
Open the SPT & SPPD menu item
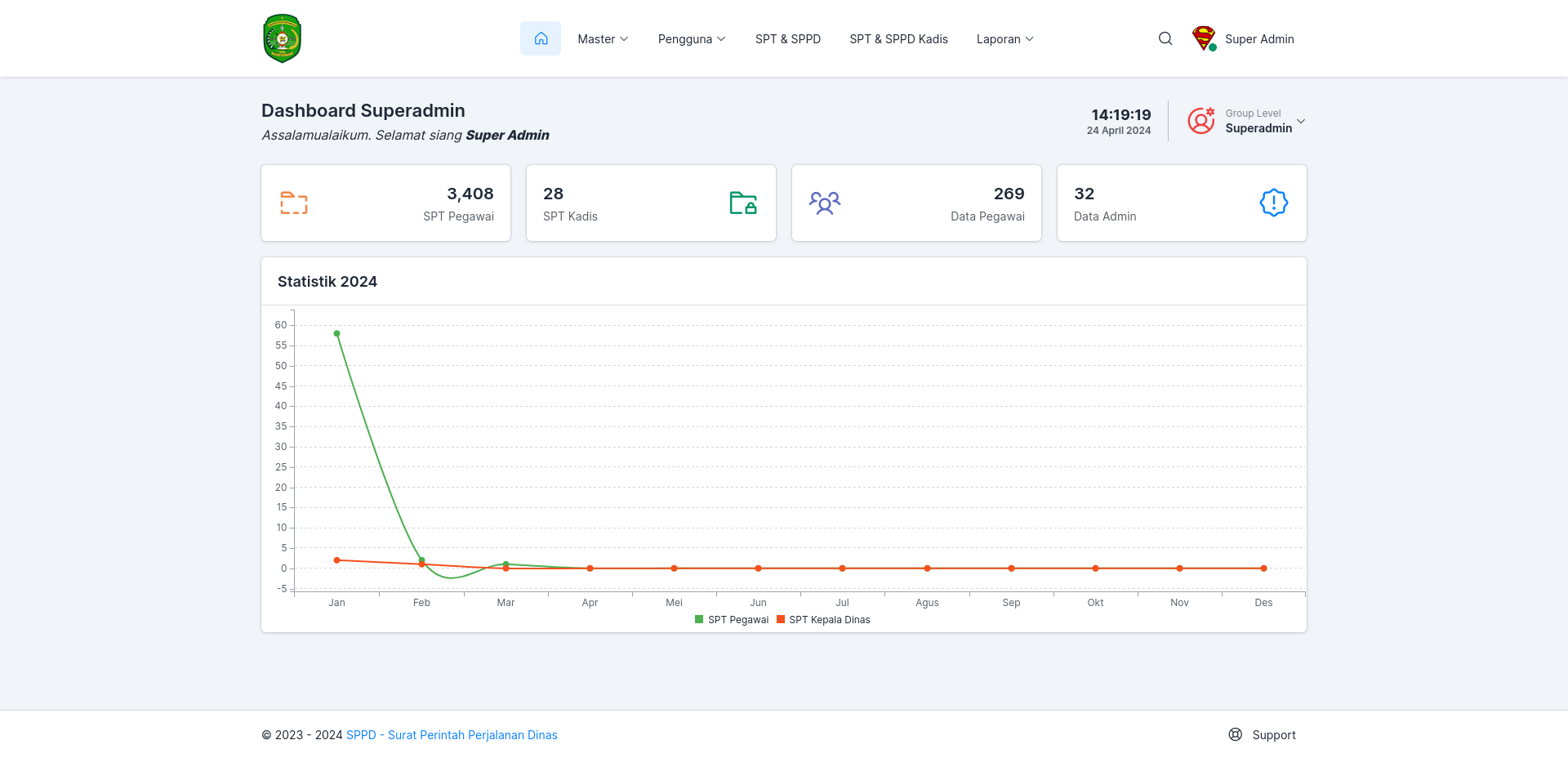coord(788,39)
